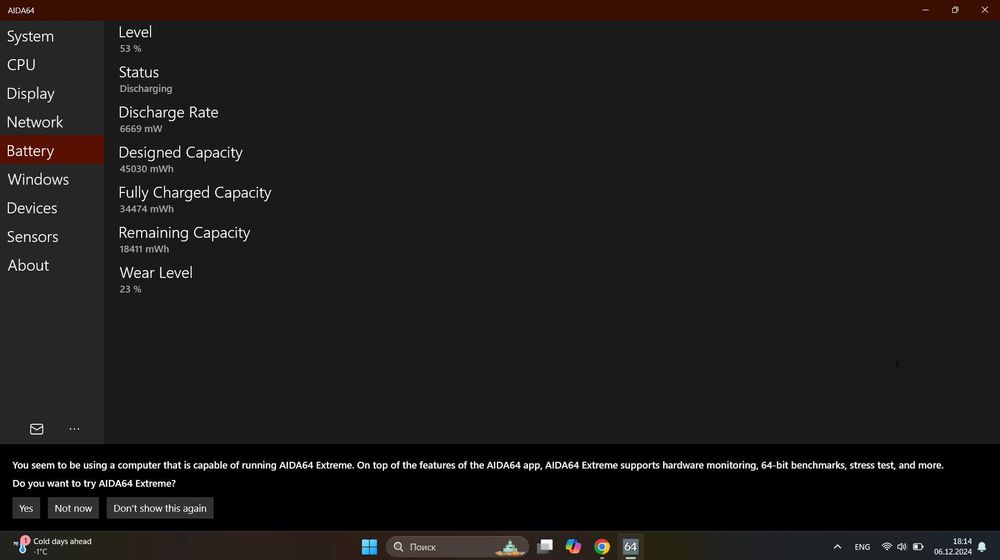
Task: Close the AIDA64 window
Action: pos(985,10)
